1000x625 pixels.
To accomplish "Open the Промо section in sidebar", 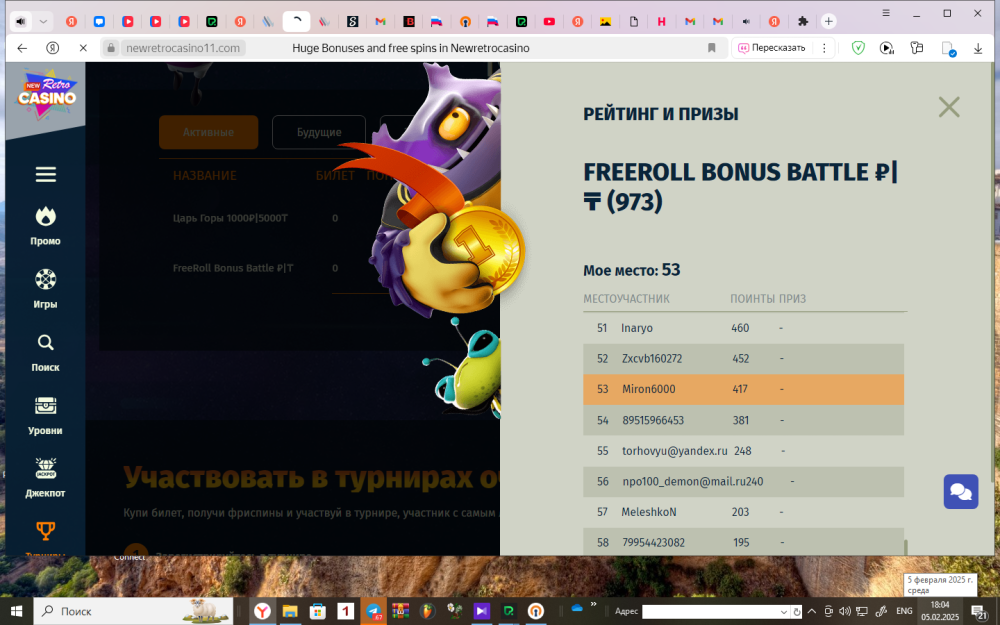I will click(x=45, y=224).
